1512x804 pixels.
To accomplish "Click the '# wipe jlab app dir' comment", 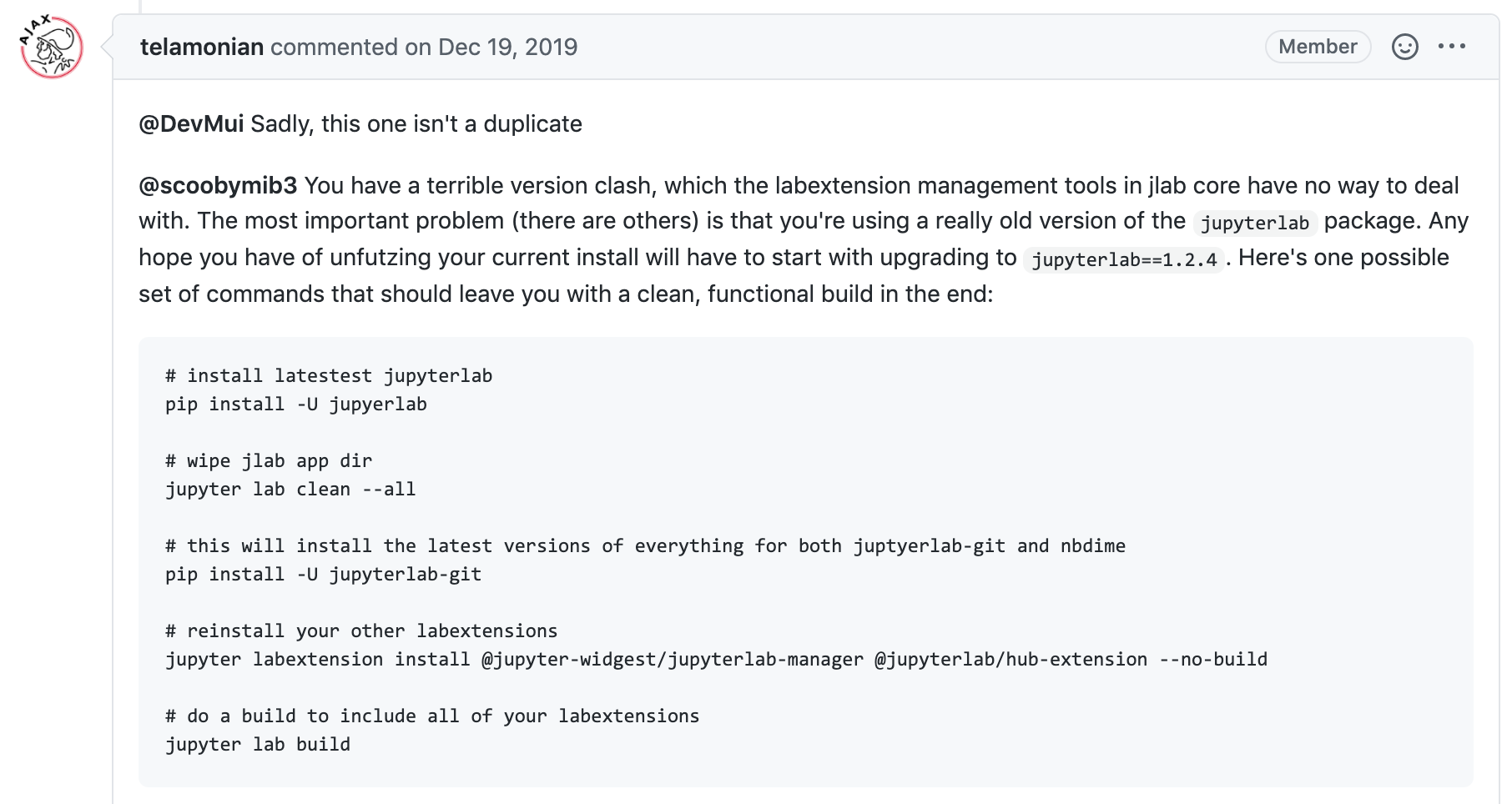I will pyautogui.click(x=269, y=461).
